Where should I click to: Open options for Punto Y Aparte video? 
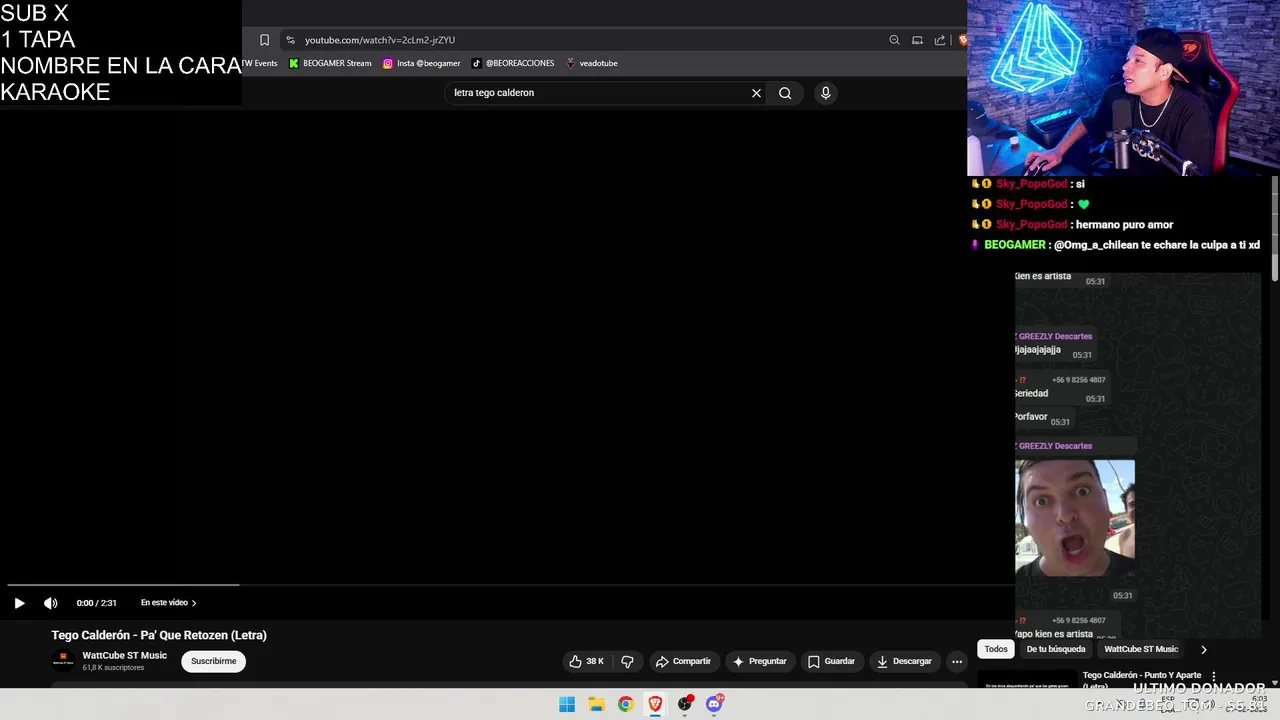tap(1213, 677)
